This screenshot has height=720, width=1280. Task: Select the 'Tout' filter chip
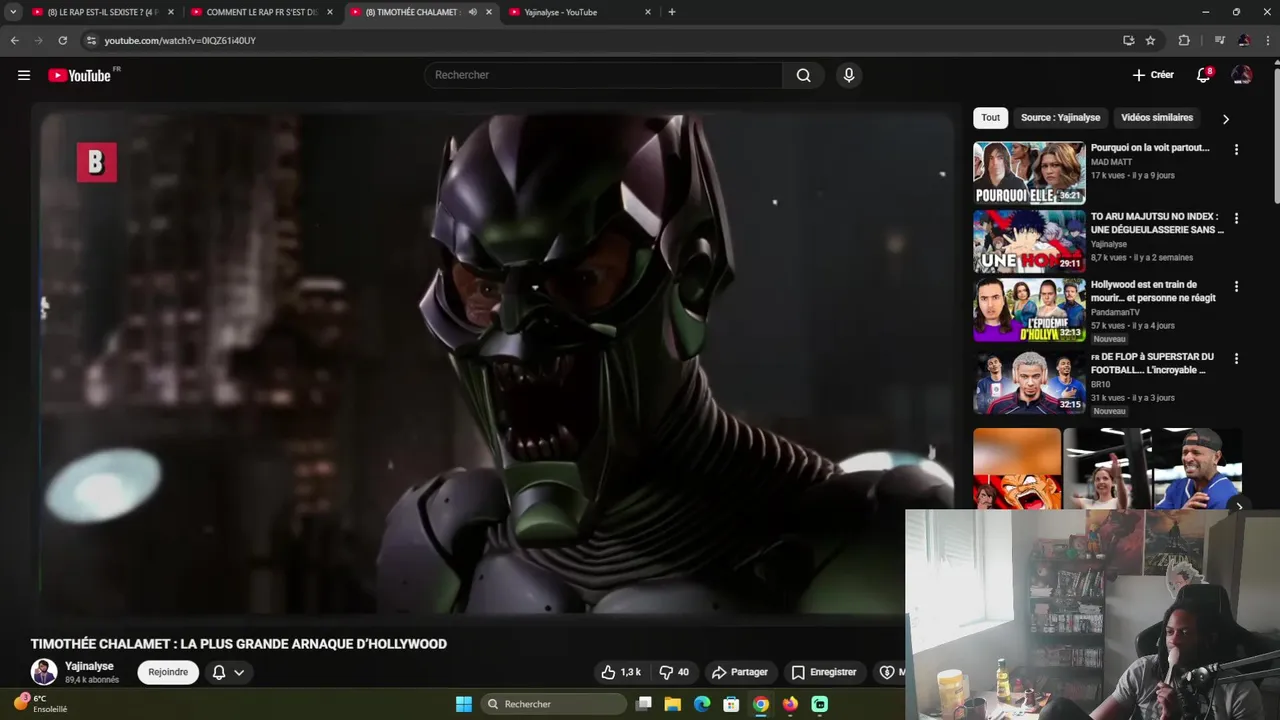coord(990,118)
